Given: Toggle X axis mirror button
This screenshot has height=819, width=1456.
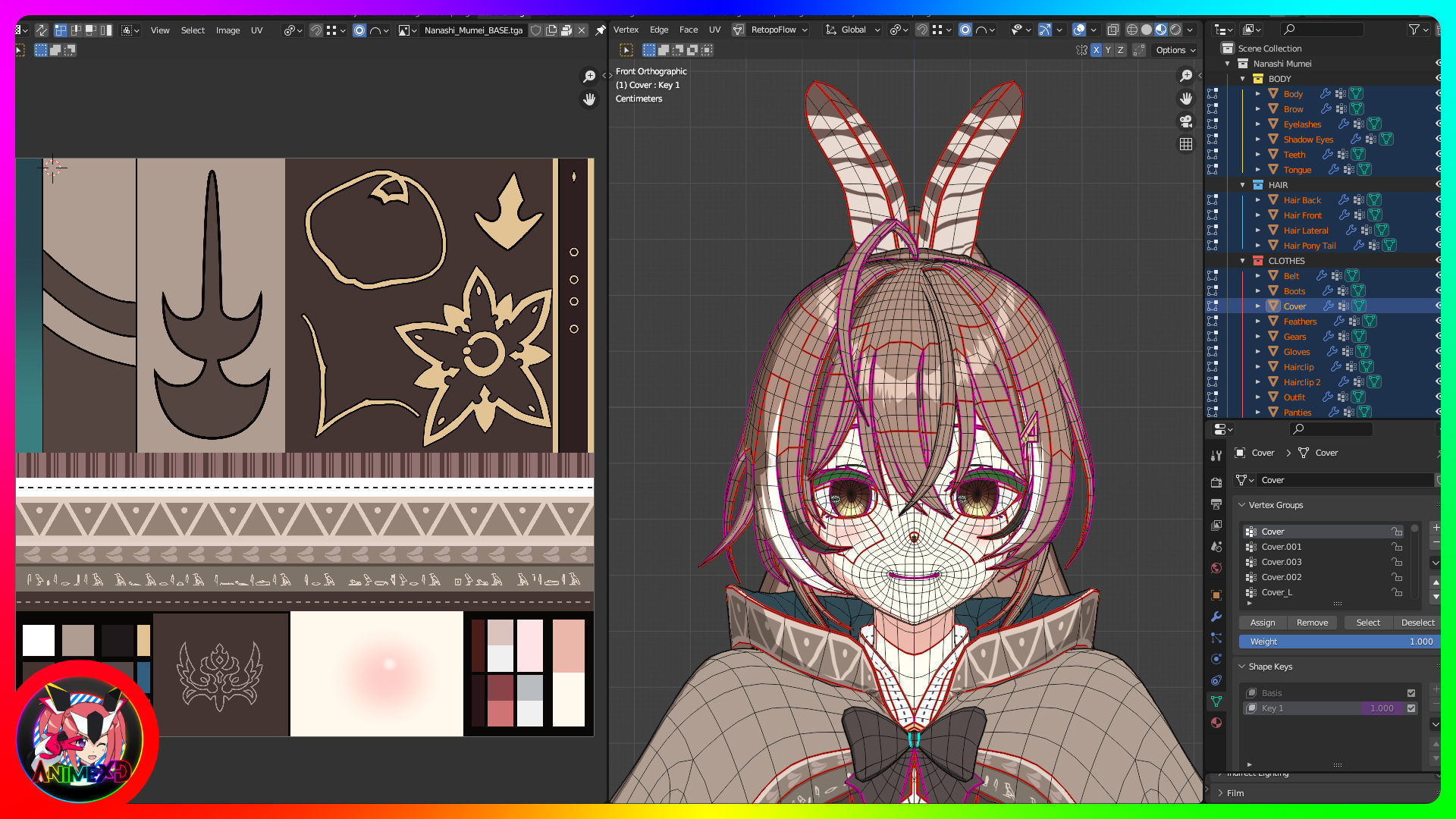Looking at the screenshot, I should pyautogui.click(x=1096, y=50).
